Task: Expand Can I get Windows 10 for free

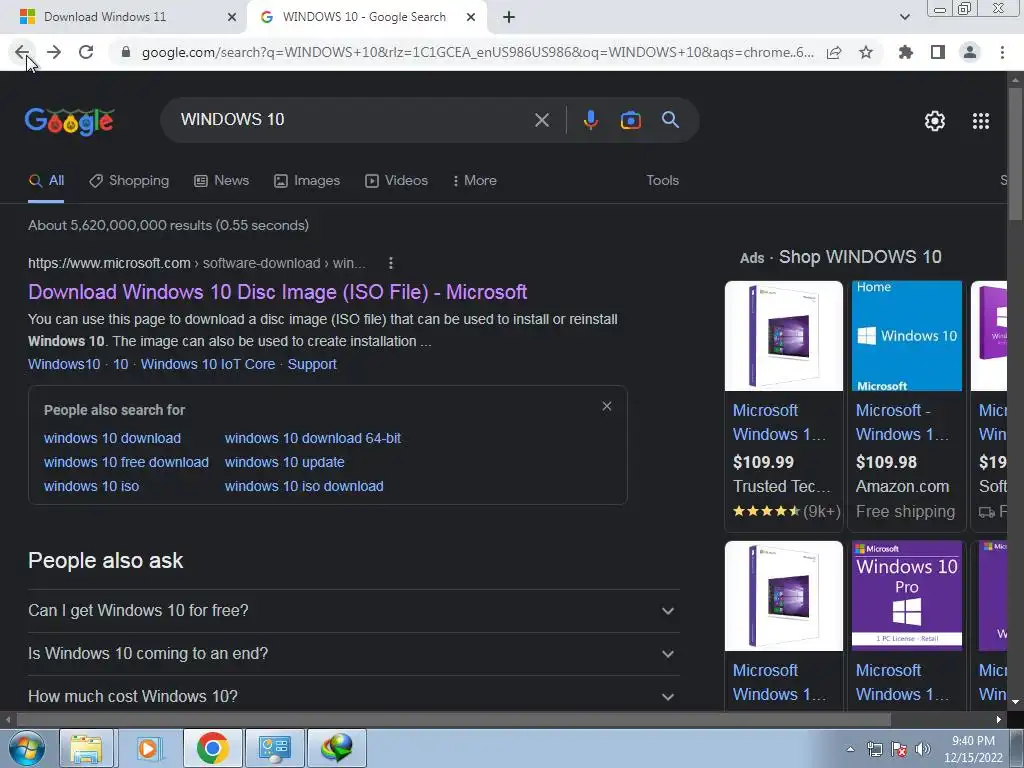Action: click(x=353, y=611)
